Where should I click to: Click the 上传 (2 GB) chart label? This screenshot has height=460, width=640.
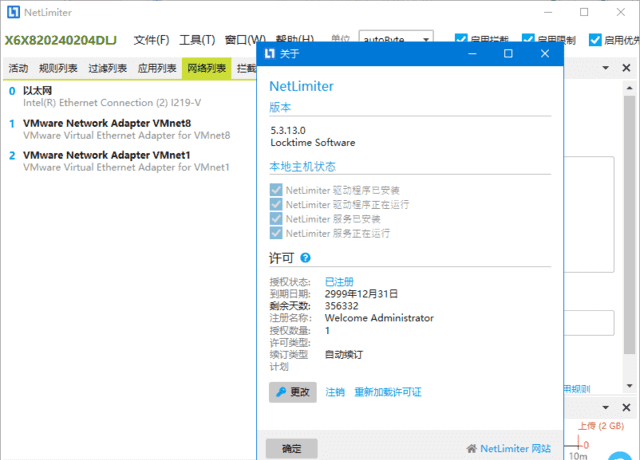coord(601,426)
